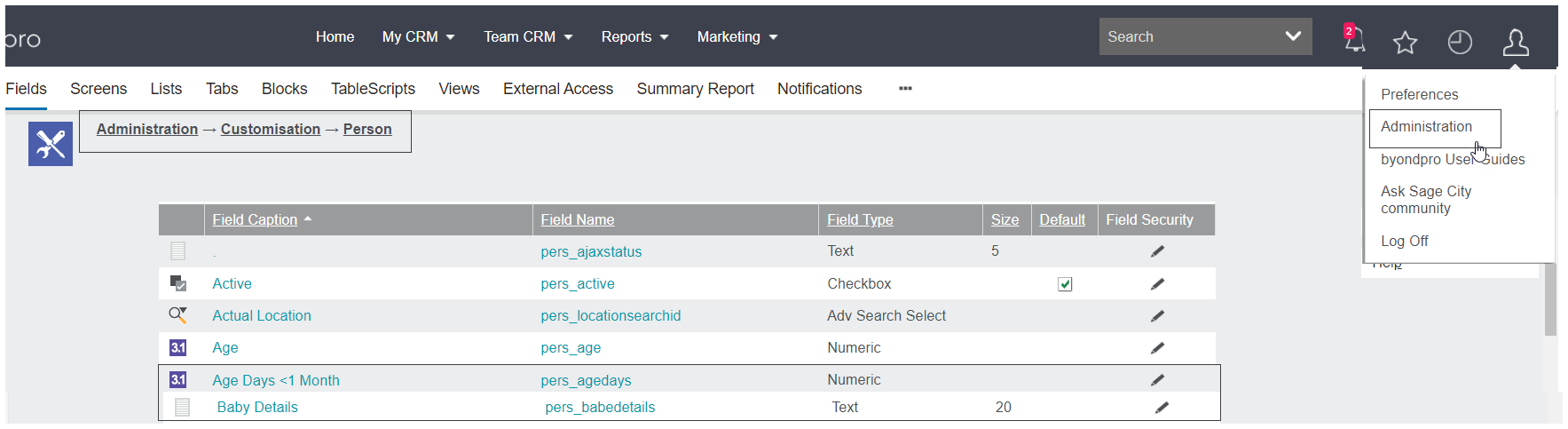This screenshot has height=429, width=1568.
Task: Click search-select icon beside Actual Location
Action: coord(177,314)
